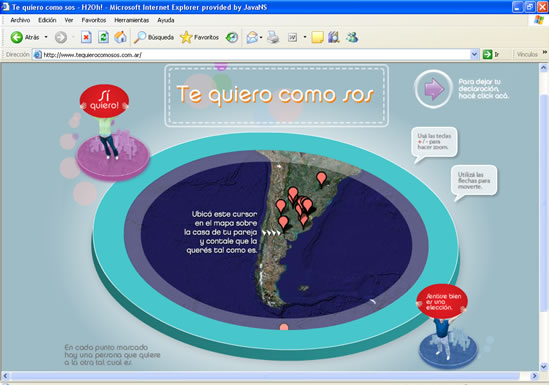The height and width of the screenshot is (385, 549).
Task: Click the pink pin at map bottom edge
Action: [284, 327]
